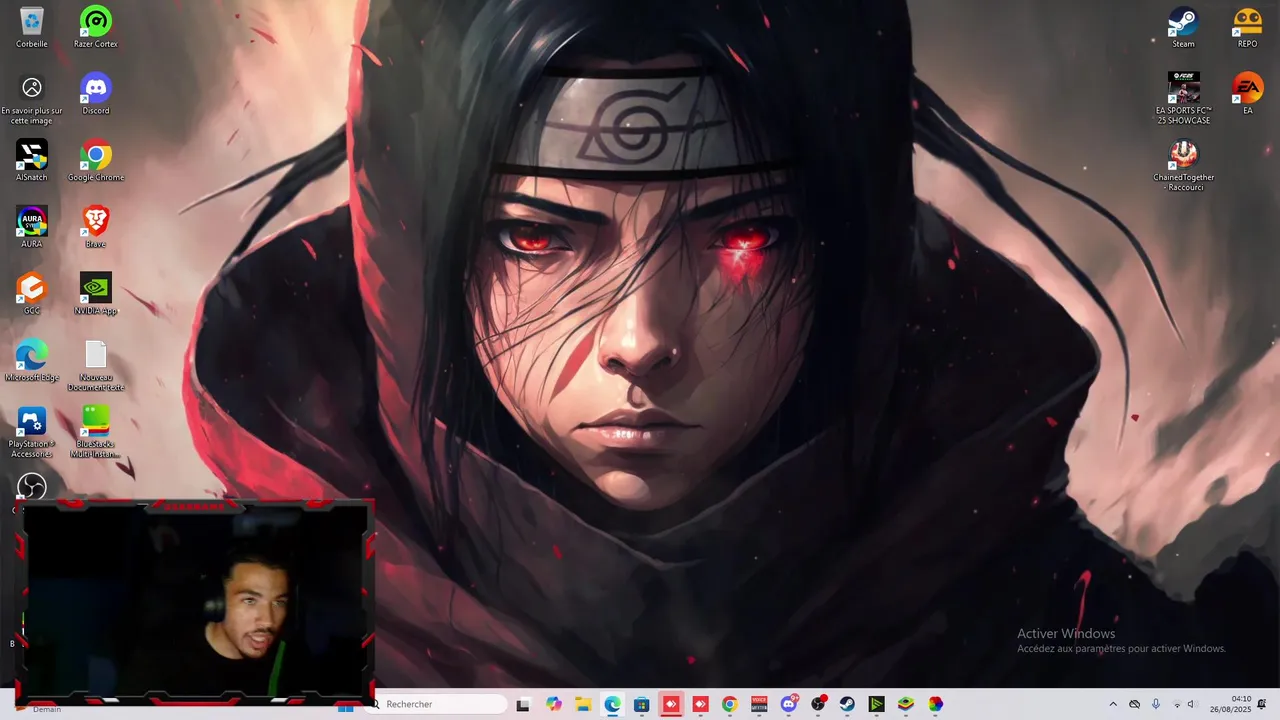Open Microsoft Store from the taskbar
The image size is (1280, 720).
click(642, 705)
